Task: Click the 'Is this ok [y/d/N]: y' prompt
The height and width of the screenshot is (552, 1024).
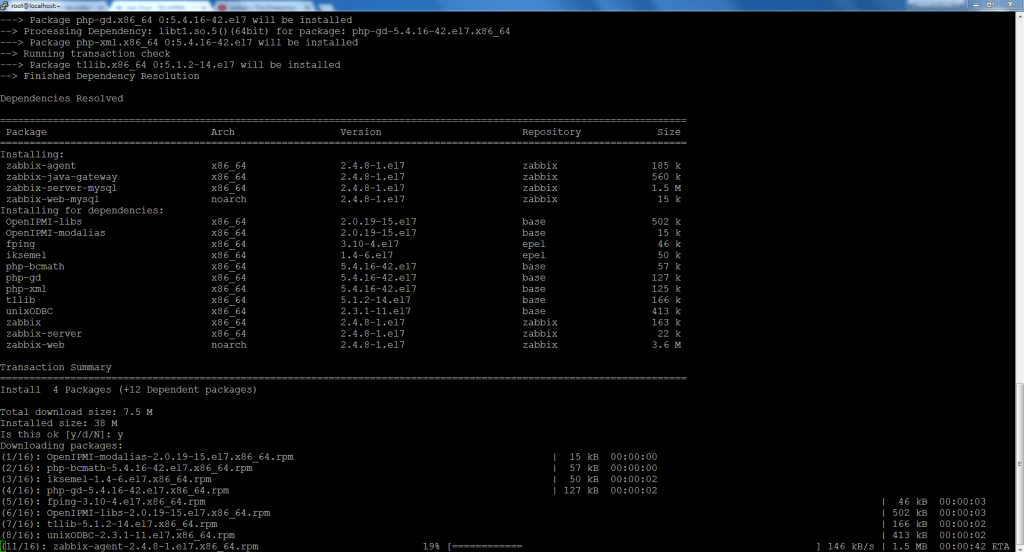Action: [x=62, y=434]
